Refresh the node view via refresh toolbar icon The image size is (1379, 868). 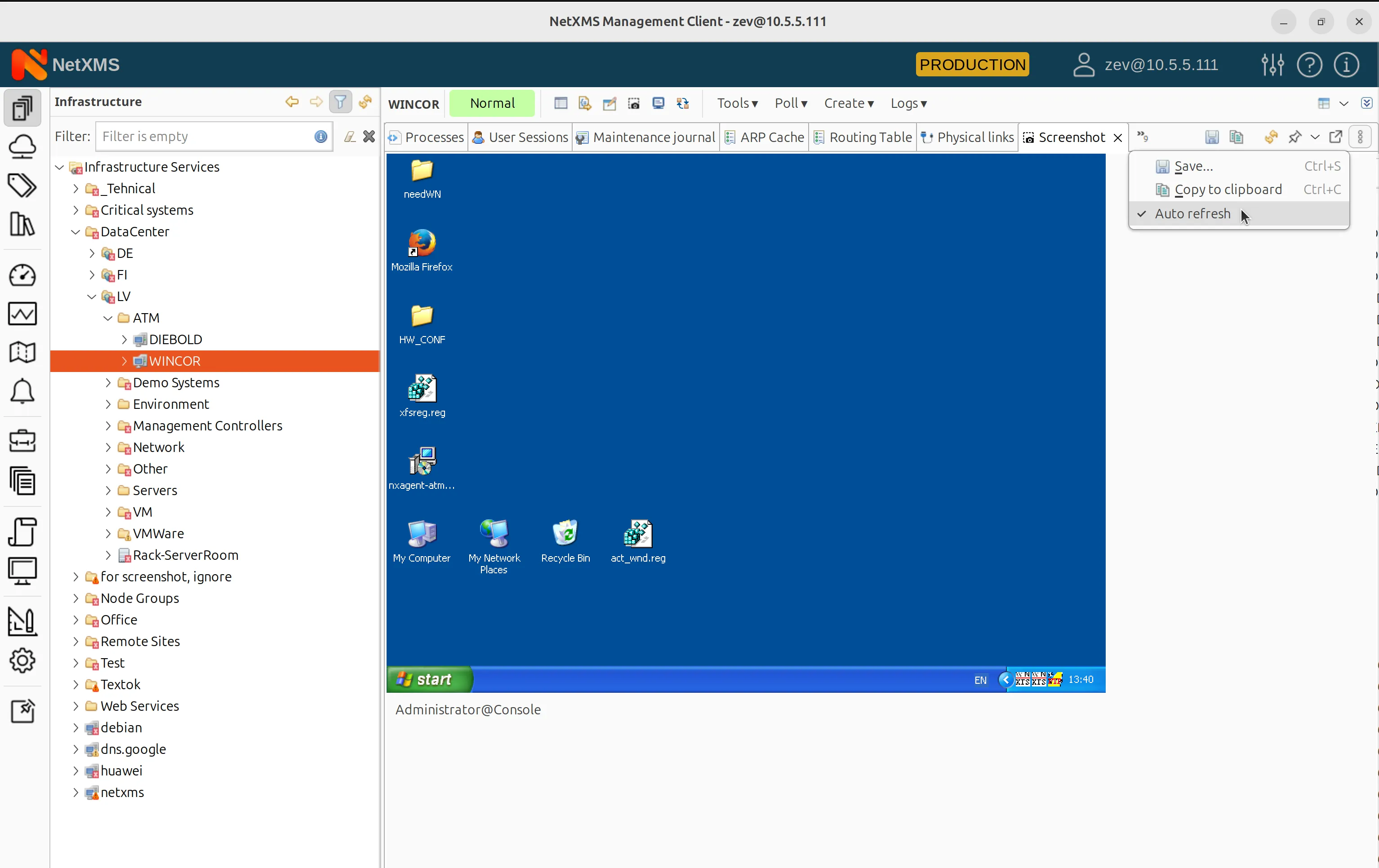[682, 104]
